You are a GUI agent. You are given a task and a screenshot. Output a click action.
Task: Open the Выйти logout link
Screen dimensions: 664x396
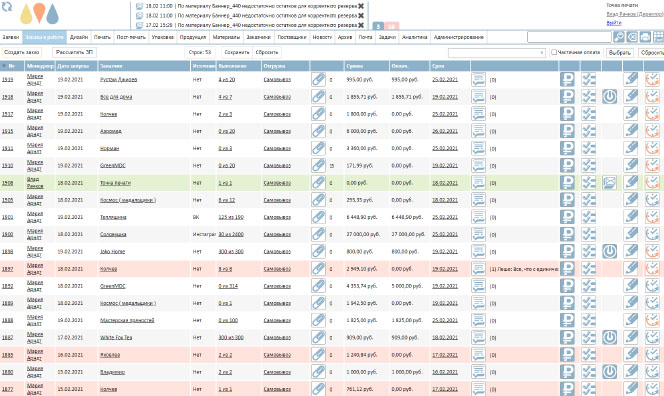(x=614, y=23)
